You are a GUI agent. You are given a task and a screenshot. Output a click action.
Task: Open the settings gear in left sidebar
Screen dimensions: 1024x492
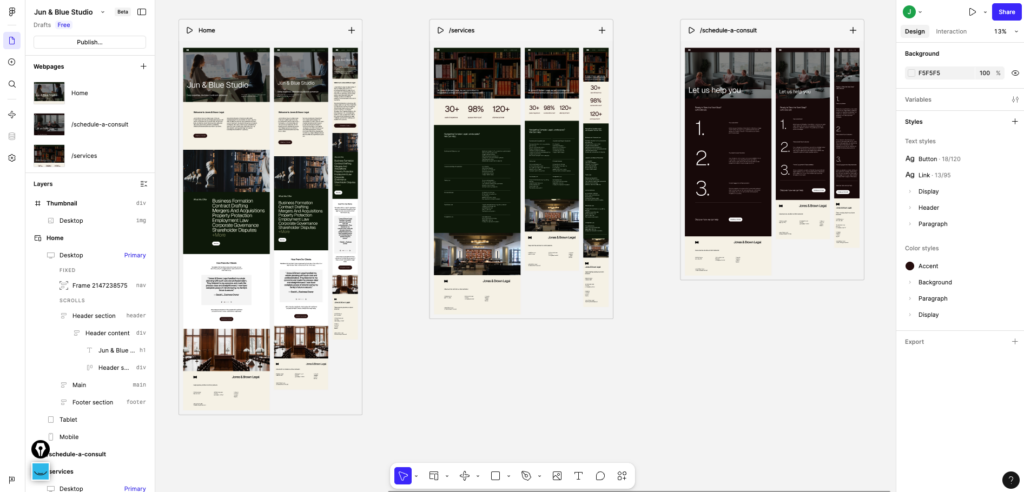pos(12,158)
